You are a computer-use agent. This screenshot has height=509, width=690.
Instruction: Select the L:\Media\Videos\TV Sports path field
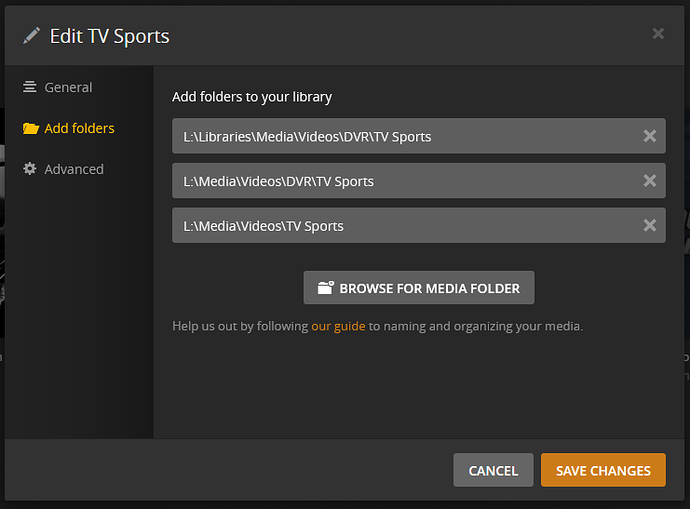[419, 226]
